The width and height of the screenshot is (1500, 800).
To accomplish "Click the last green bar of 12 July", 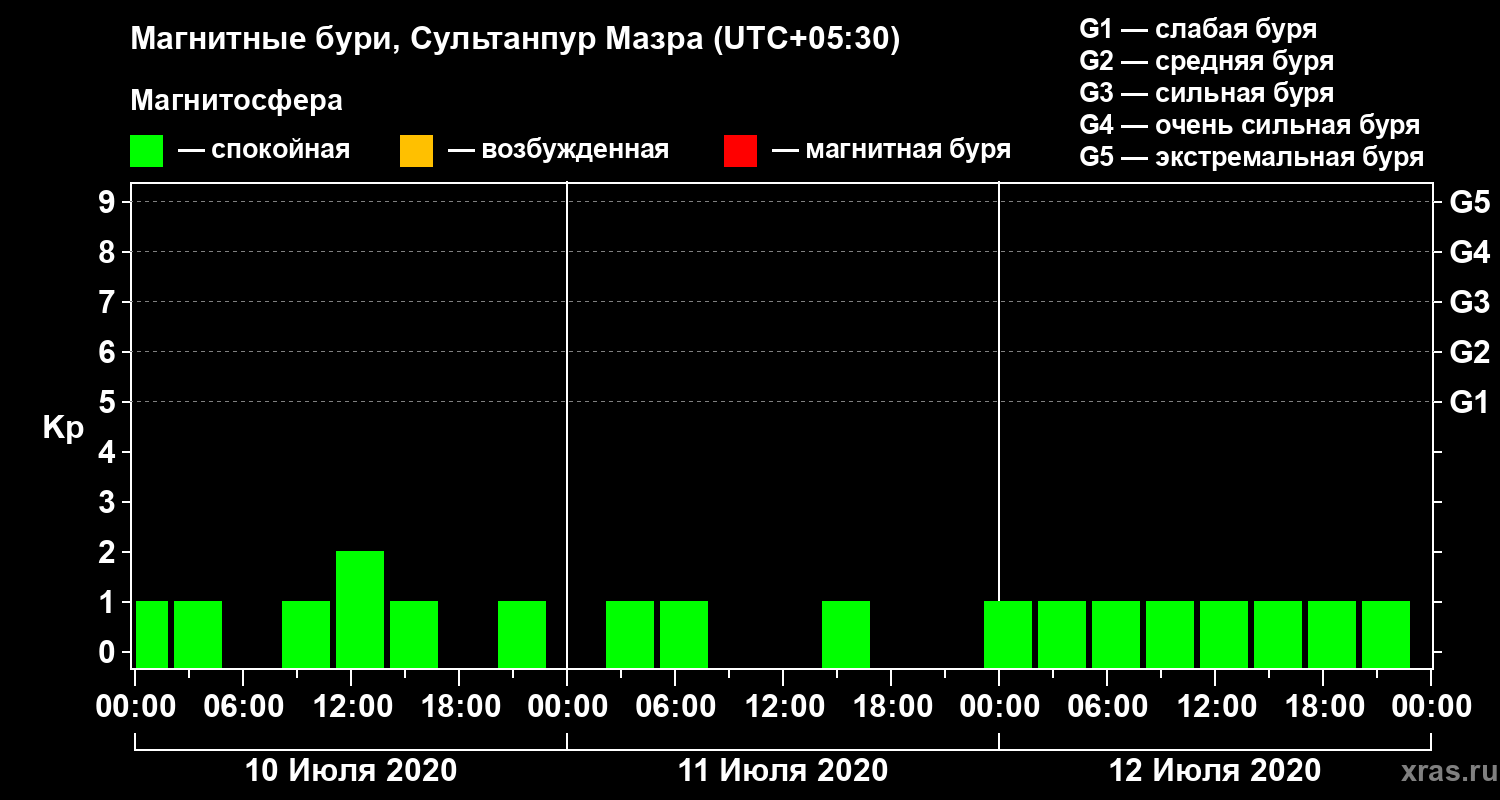I will point(1386,634).
